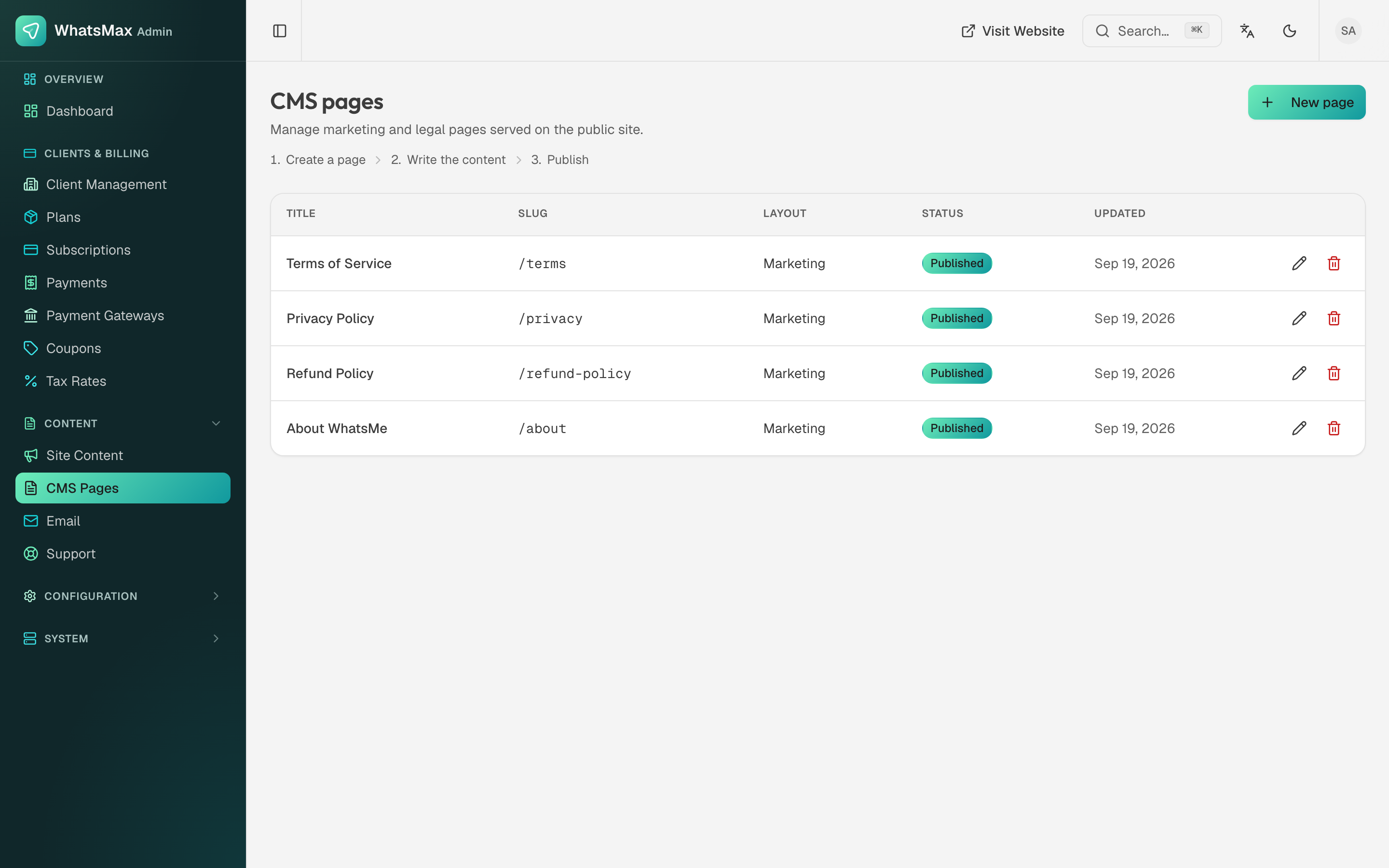Go to Plans in sidebar
Viewport: 1389px width, 868px height.
tap(123, 217)
